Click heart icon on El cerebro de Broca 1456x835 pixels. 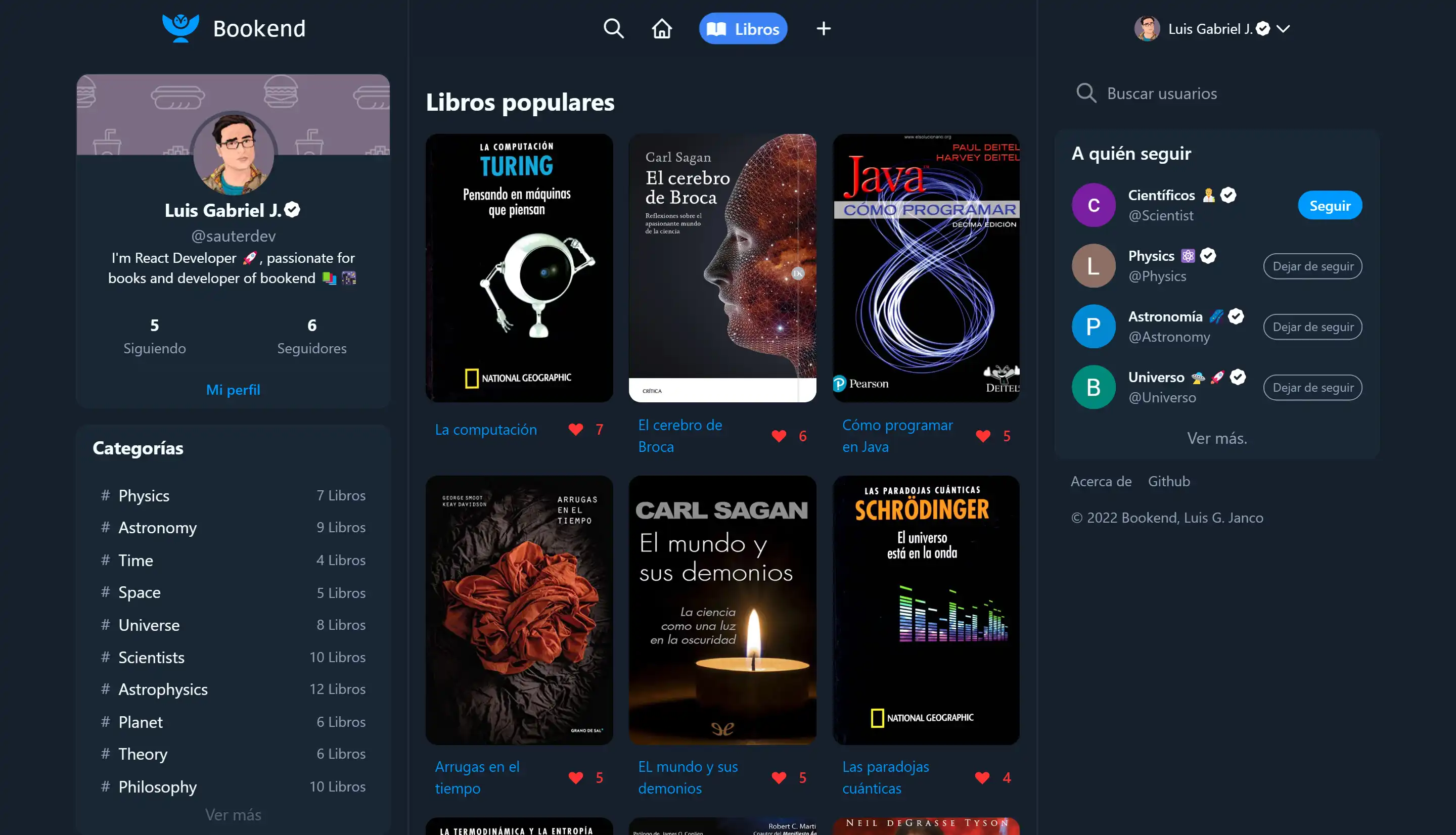tap(779, 436)
